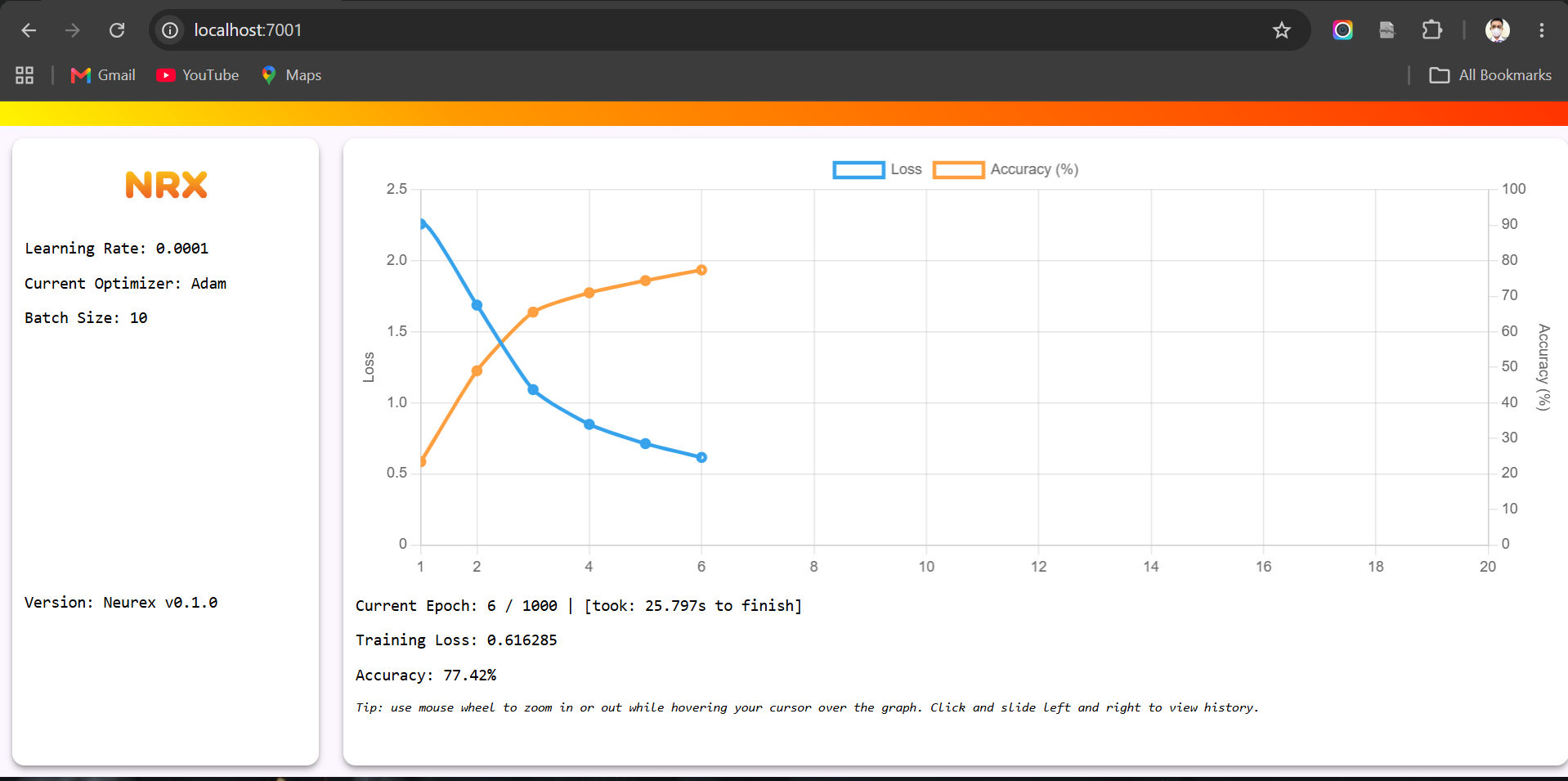The width and height of the screenshot is (1568, 781).
Task: Open the Chrome profile avatar
Action: (1497, 30)
